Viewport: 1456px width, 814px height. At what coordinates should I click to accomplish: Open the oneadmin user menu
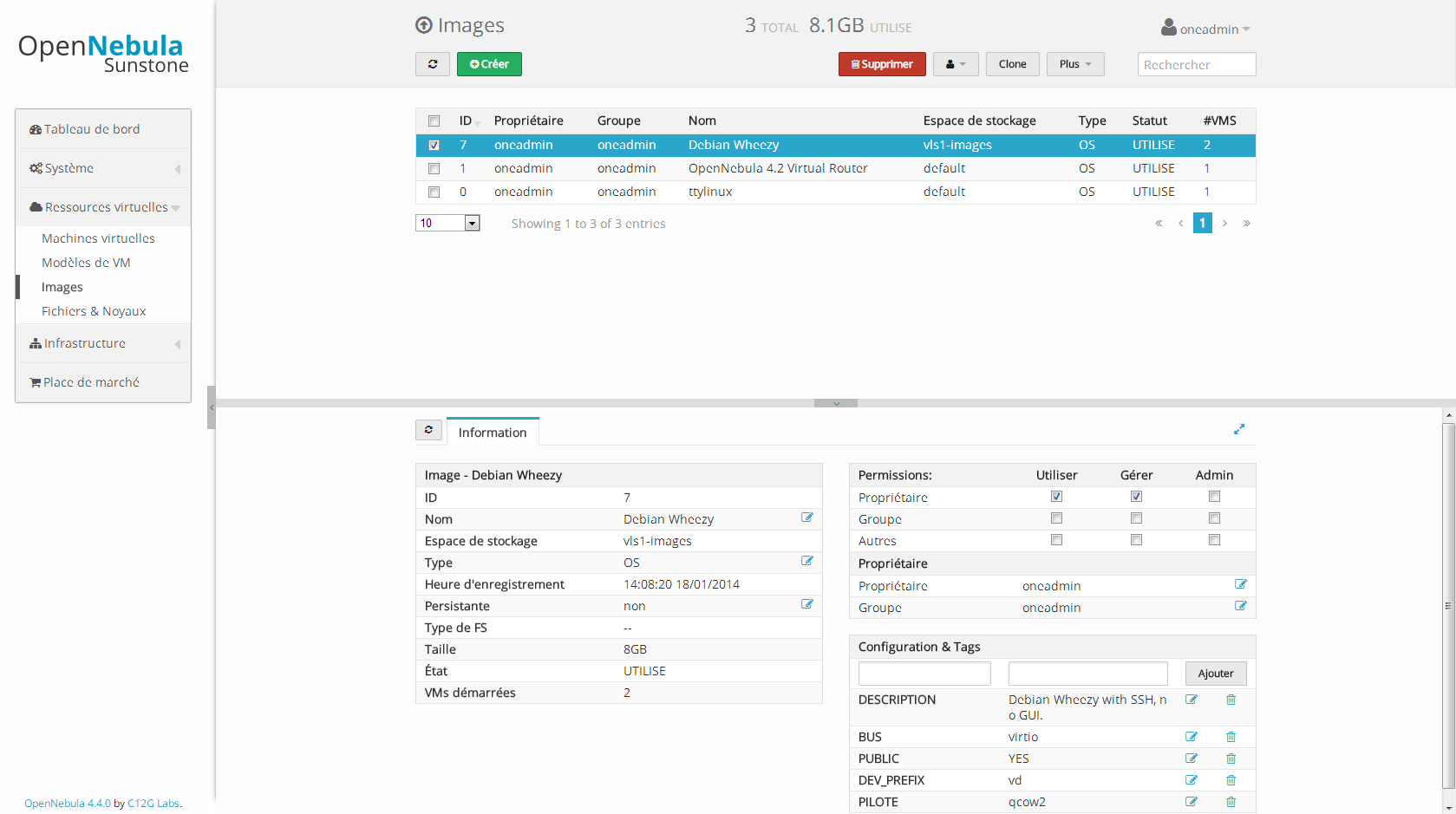click(1206, 29)
